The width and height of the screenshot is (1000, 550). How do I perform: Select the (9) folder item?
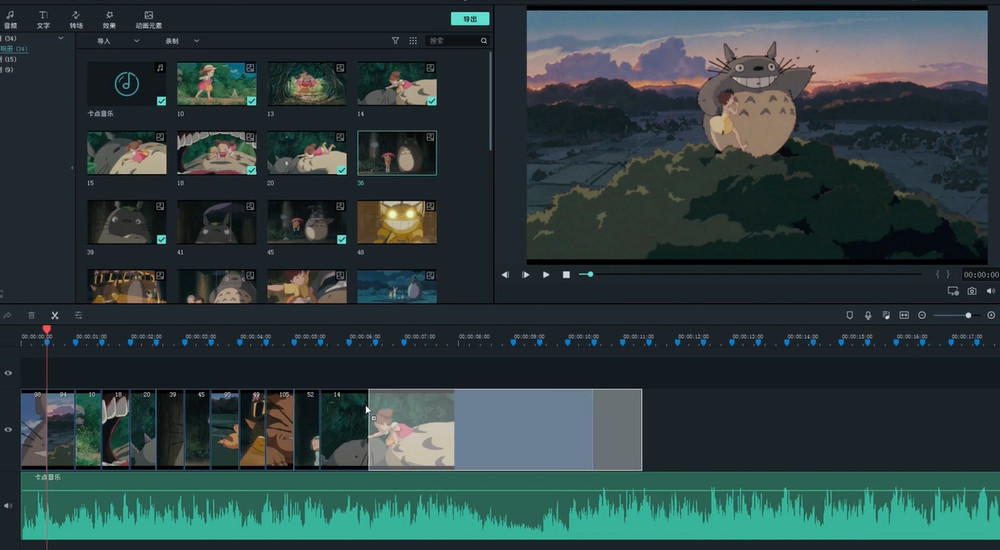click(x=8, y=70)
